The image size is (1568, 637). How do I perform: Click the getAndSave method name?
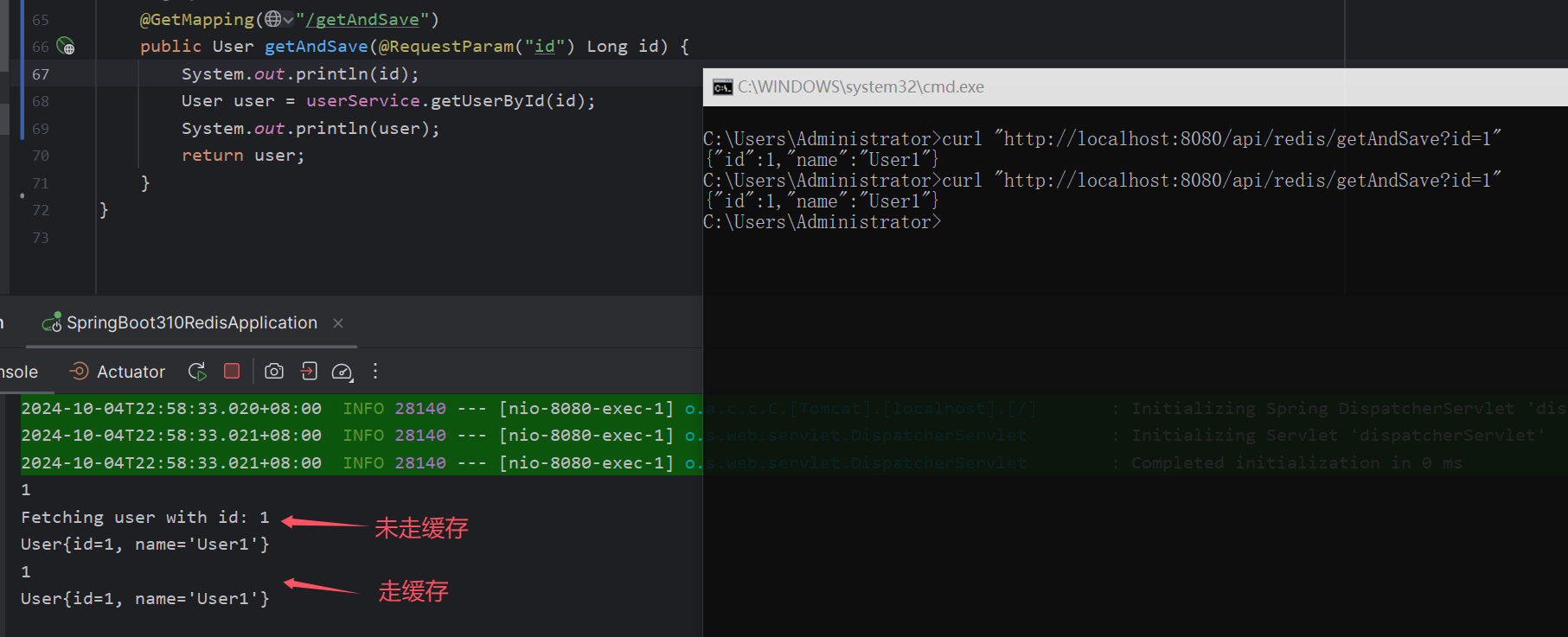317,46
